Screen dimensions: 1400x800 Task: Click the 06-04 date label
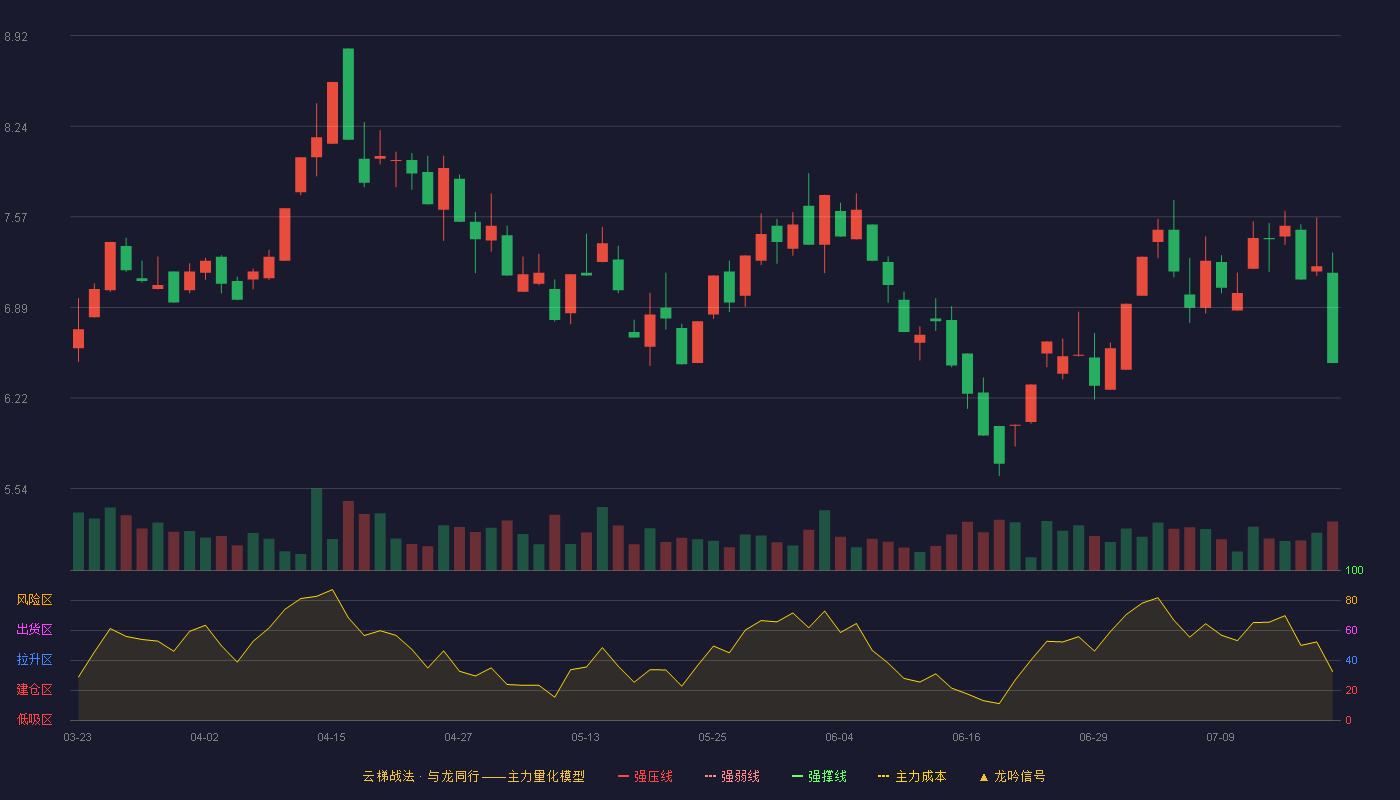839,737
